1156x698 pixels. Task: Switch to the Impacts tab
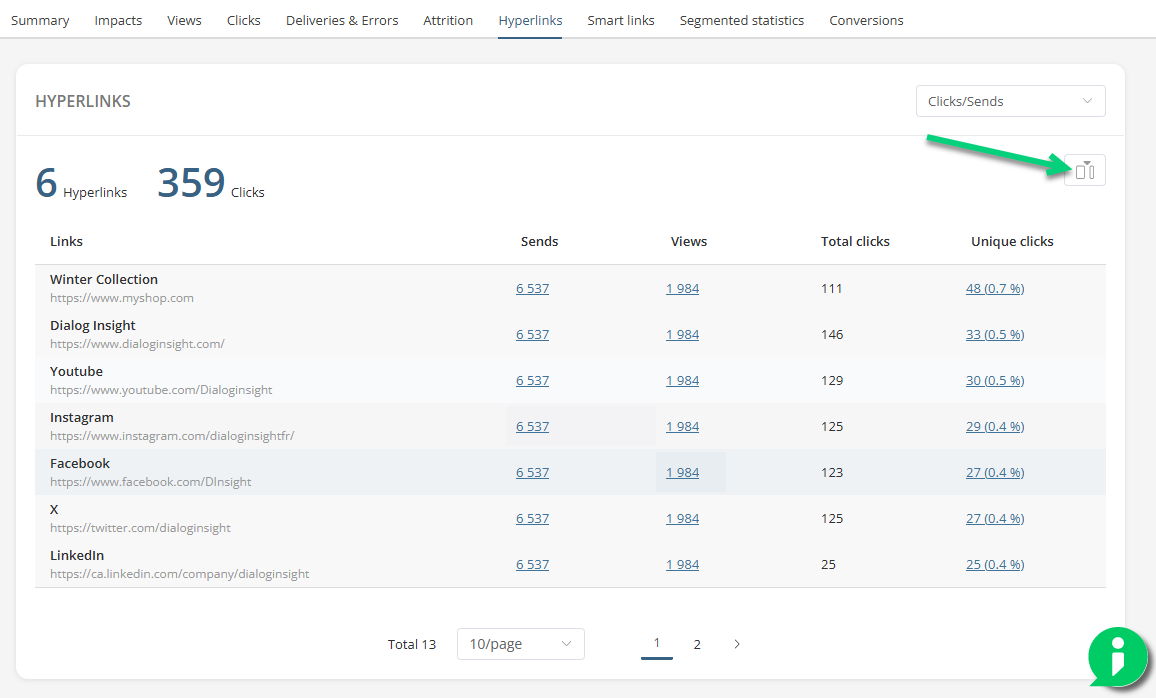(118, 21)
